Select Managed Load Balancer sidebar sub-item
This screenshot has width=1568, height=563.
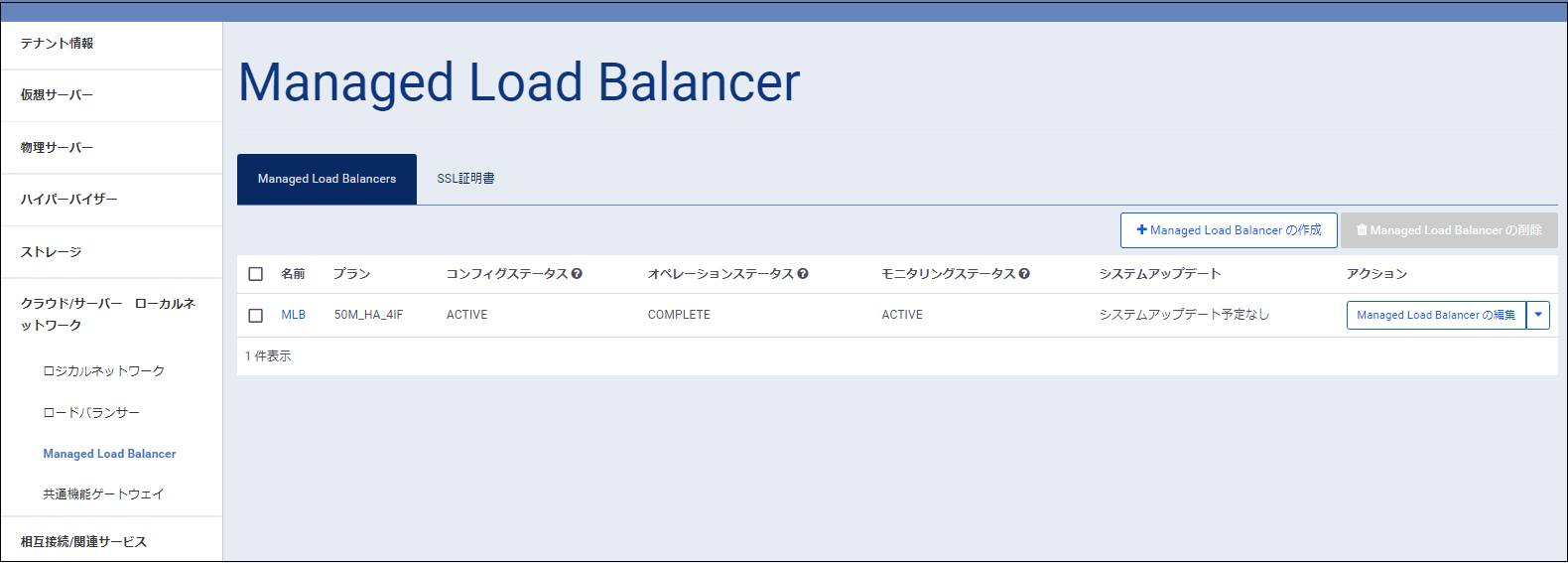(x=109, y=454)
